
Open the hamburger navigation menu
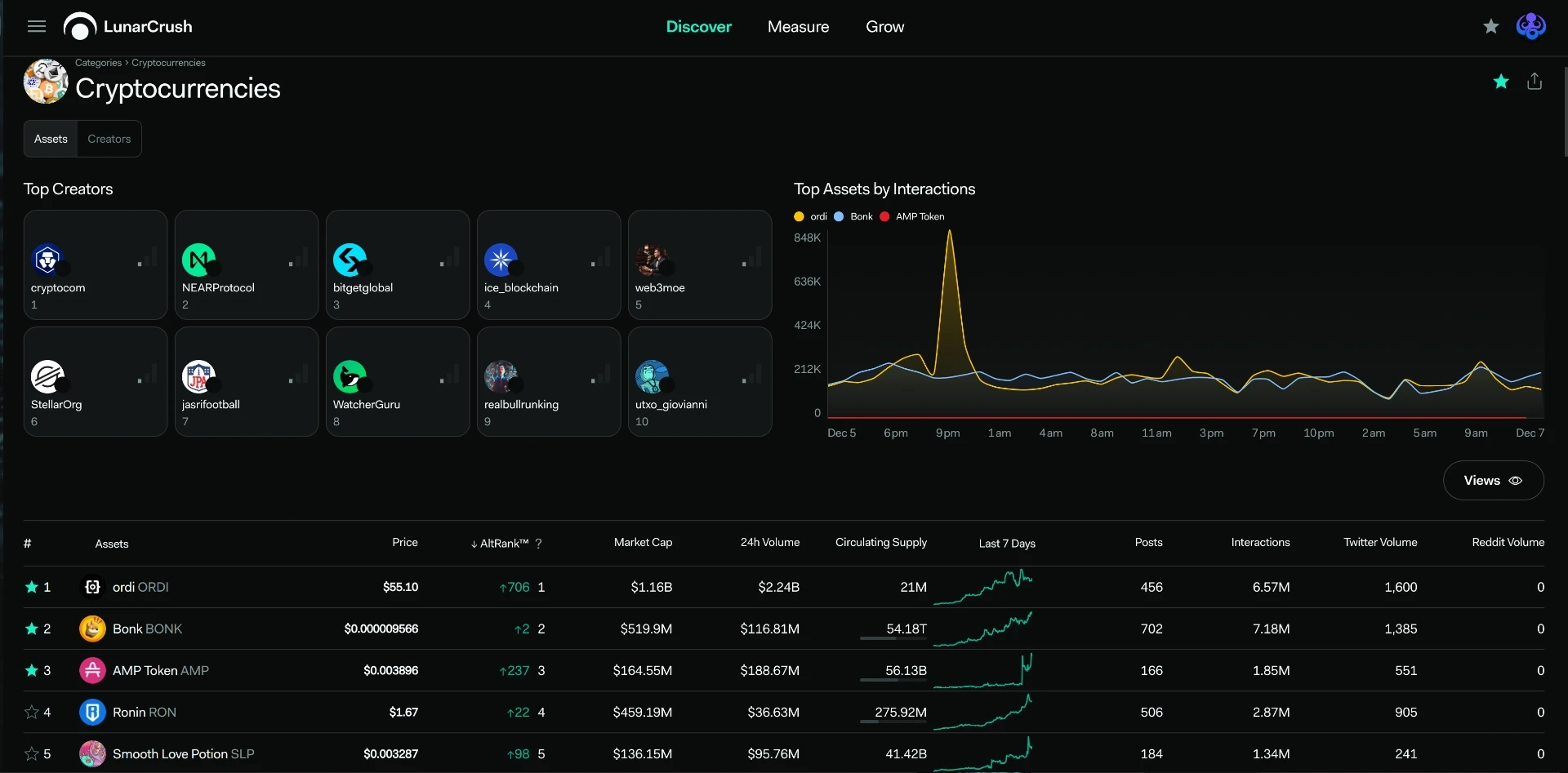coord(37,26)
